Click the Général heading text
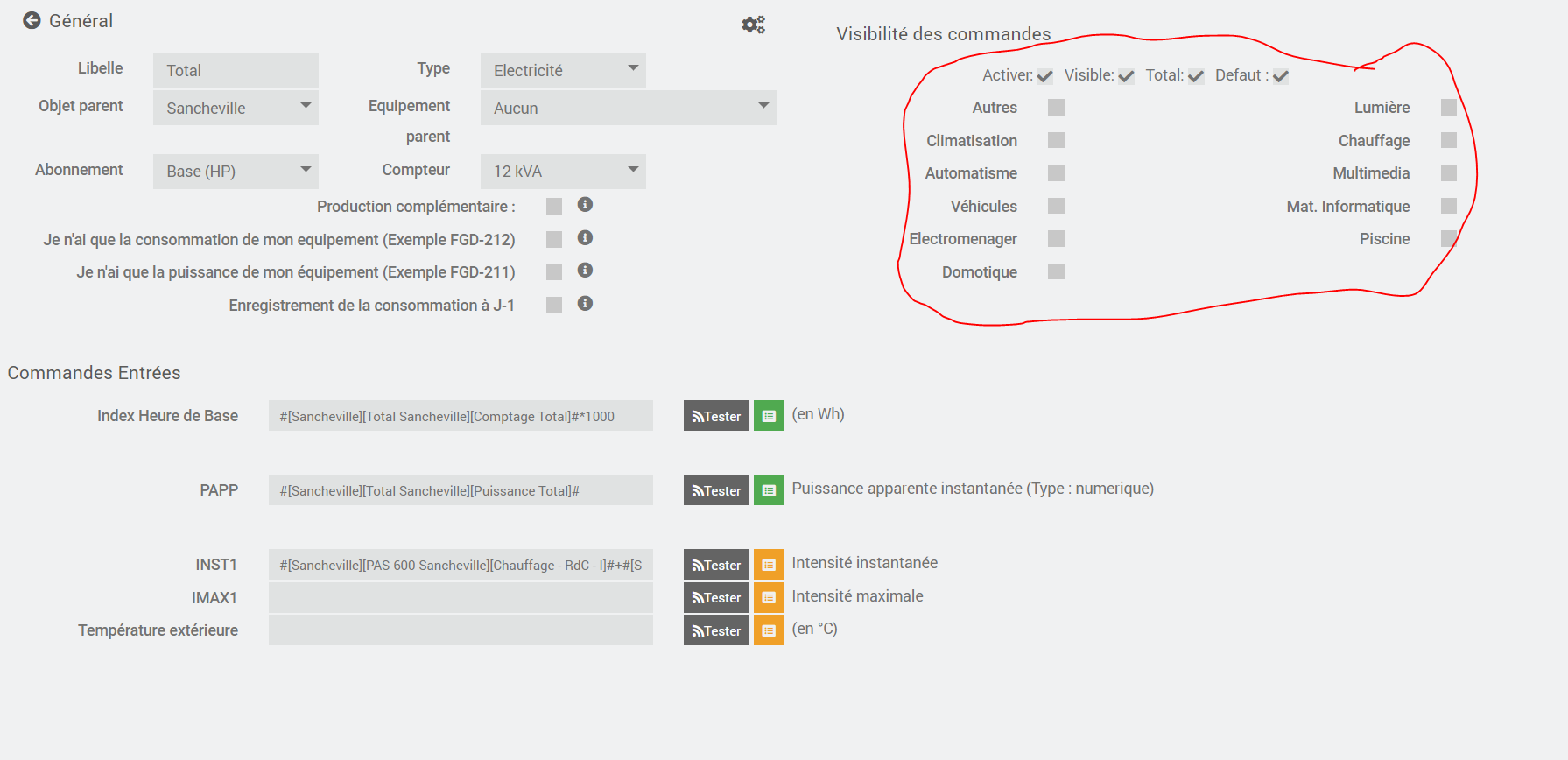This screenshot has height=760, width=1568. [81, 21]
